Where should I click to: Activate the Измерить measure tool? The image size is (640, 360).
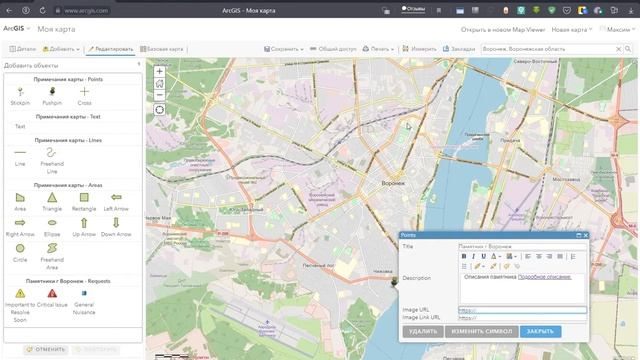pos(419,49)
